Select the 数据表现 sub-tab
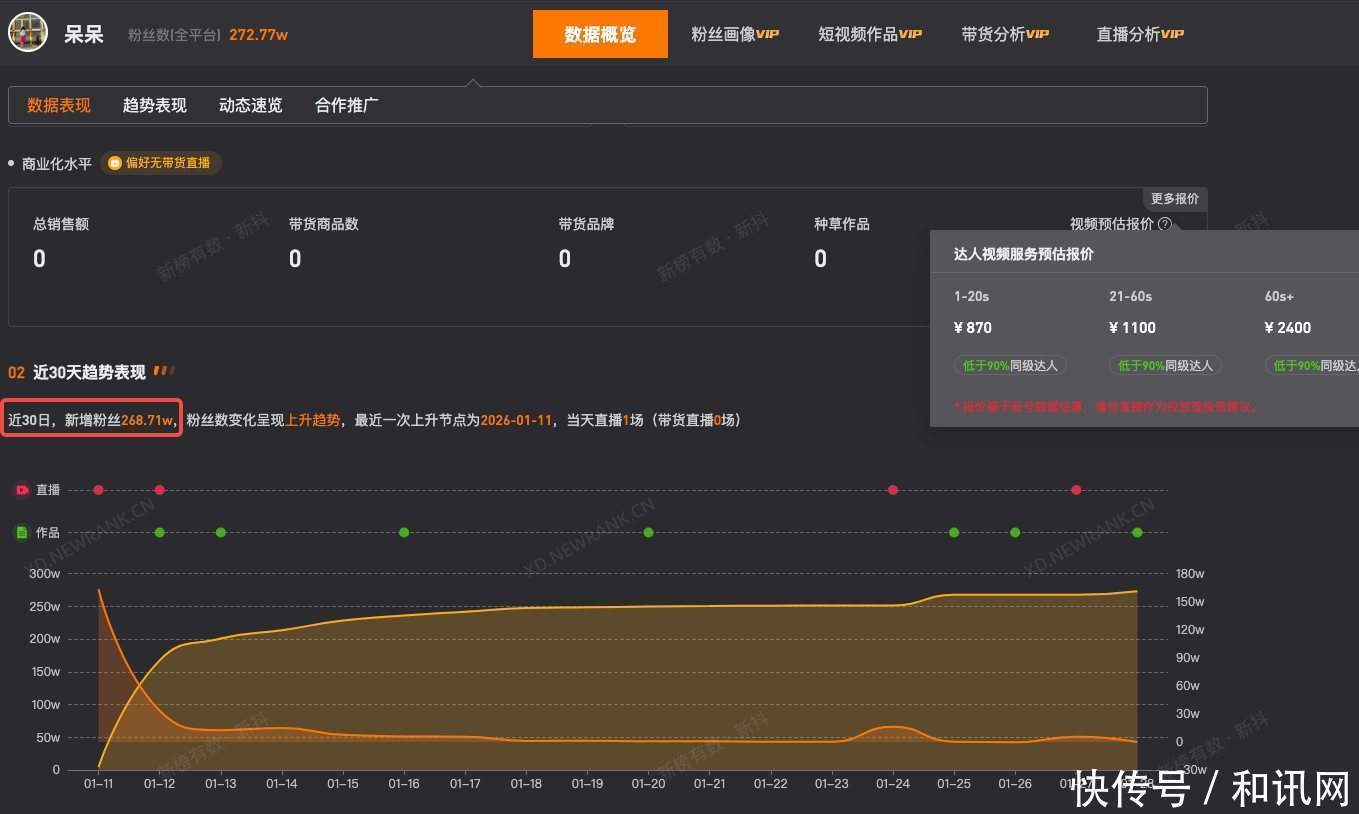Viewport: 1359px width, 814px height. tap(59, 105)
